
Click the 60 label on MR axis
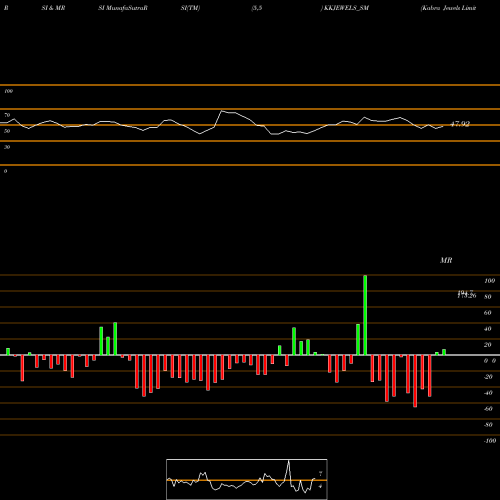(488, 313)
